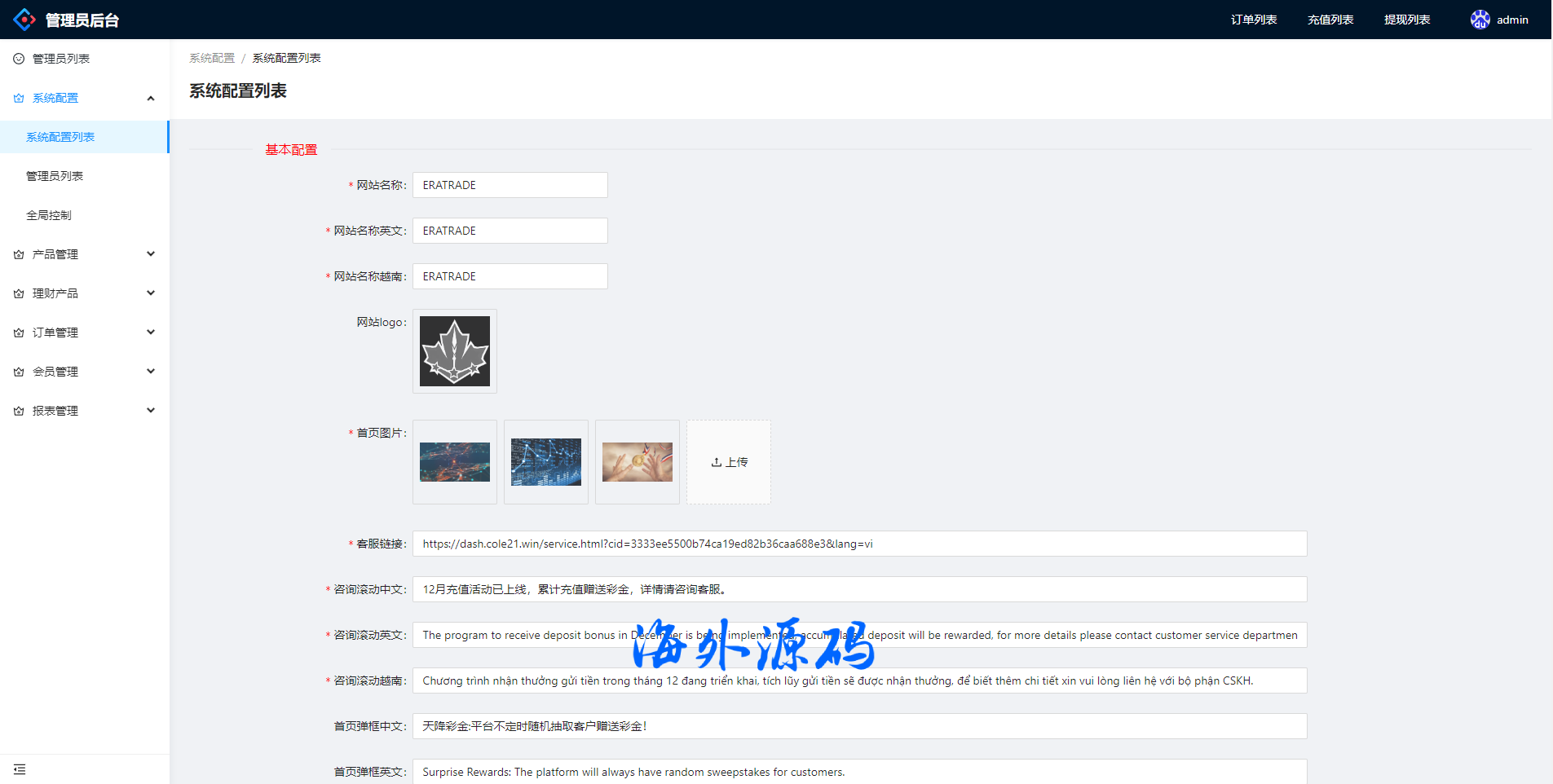Image resolution: width=1553 pixels, height=784 pixels.
Task: Click the smiley icon beside 管理员列表
Action: pyautogui.click(x=19, y=59)
